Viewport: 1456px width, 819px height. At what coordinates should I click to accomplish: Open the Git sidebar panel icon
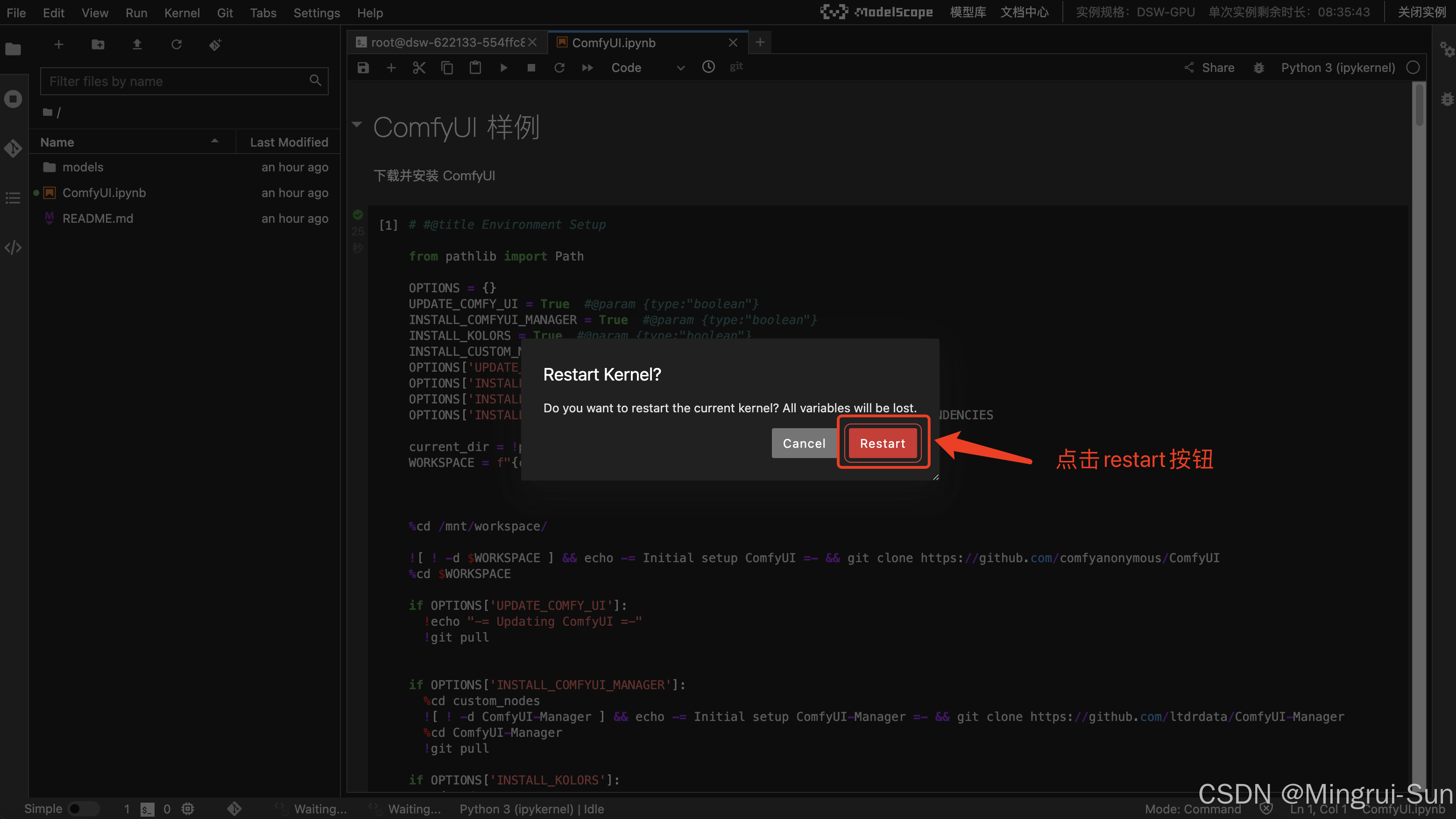tap(13, 148)
